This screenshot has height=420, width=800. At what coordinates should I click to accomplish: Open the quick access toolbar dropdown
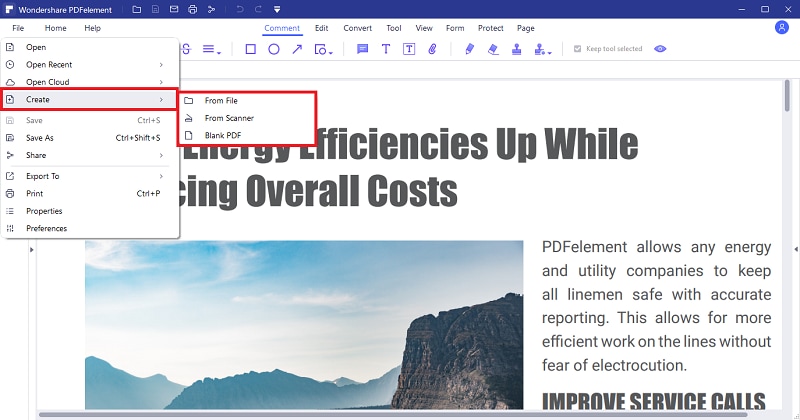277,9
